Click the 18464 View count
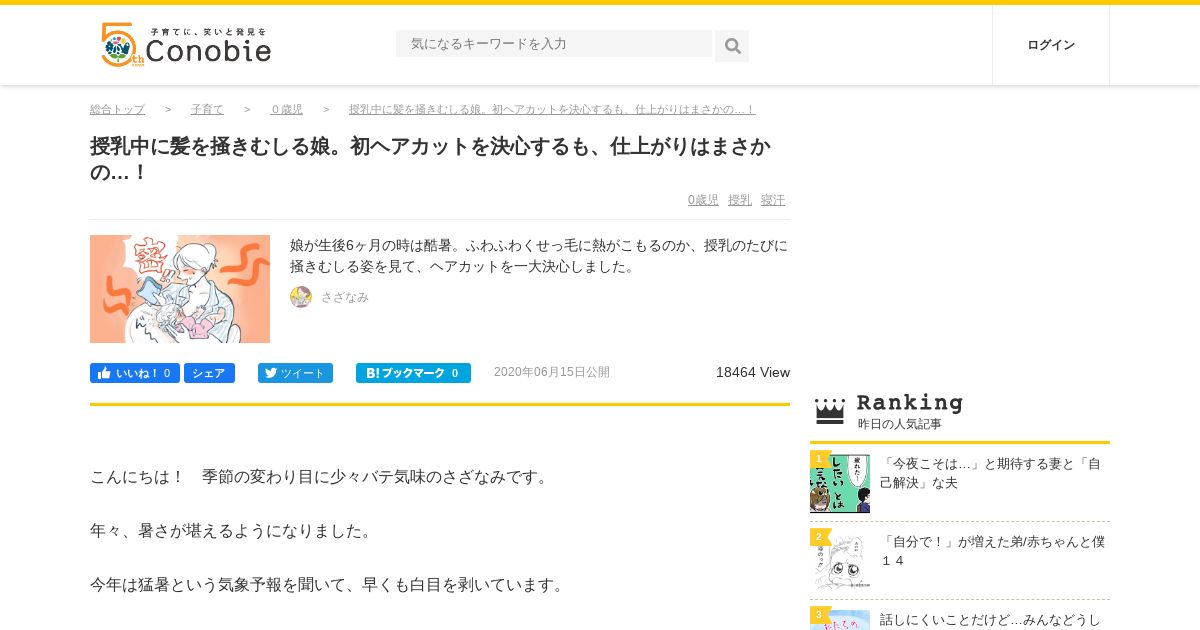Screen dimensions: 1200x630 coord(753,372)
